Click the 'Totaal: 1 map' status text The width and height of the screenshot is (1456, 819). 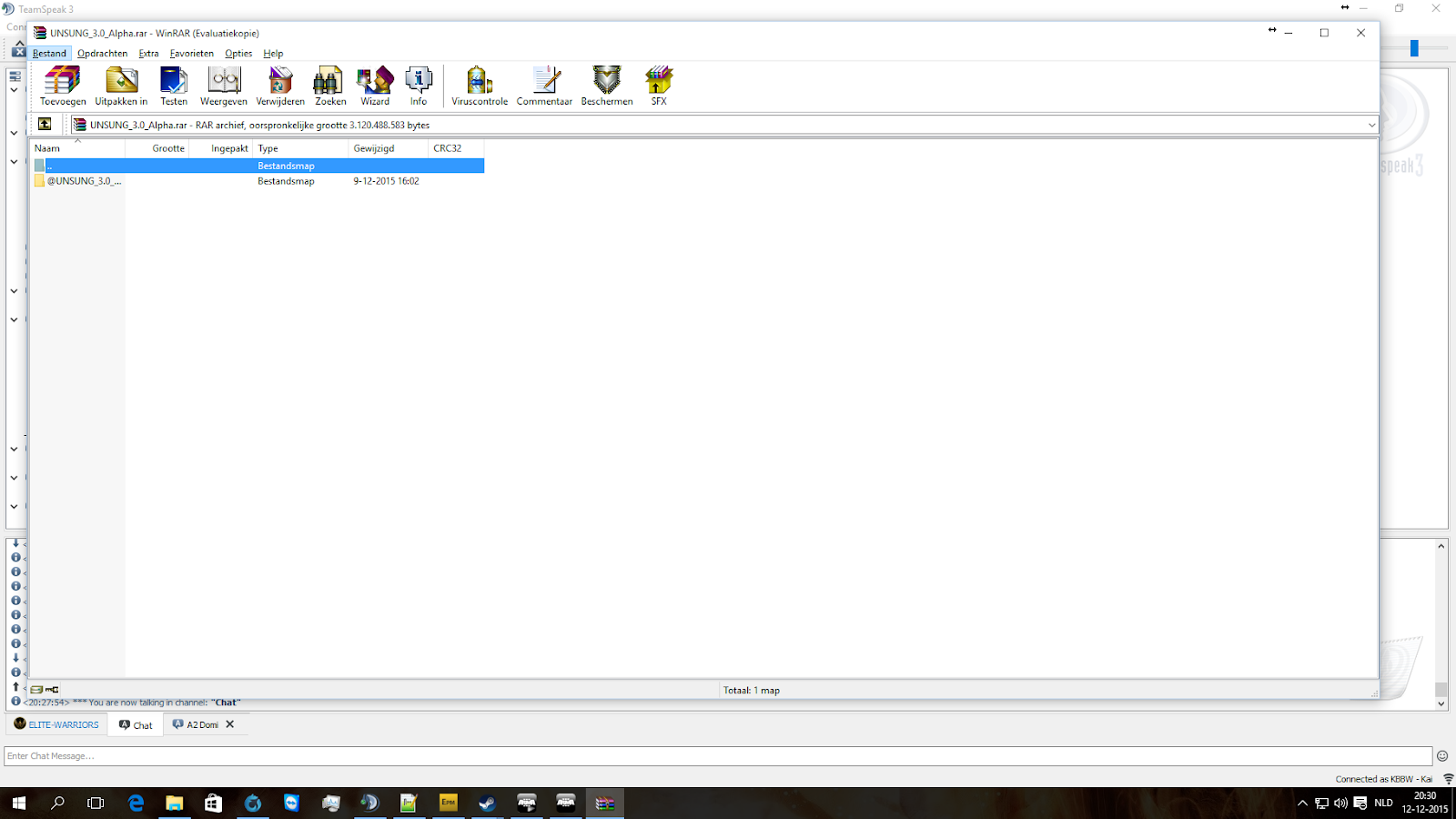(x=752, y=691)
